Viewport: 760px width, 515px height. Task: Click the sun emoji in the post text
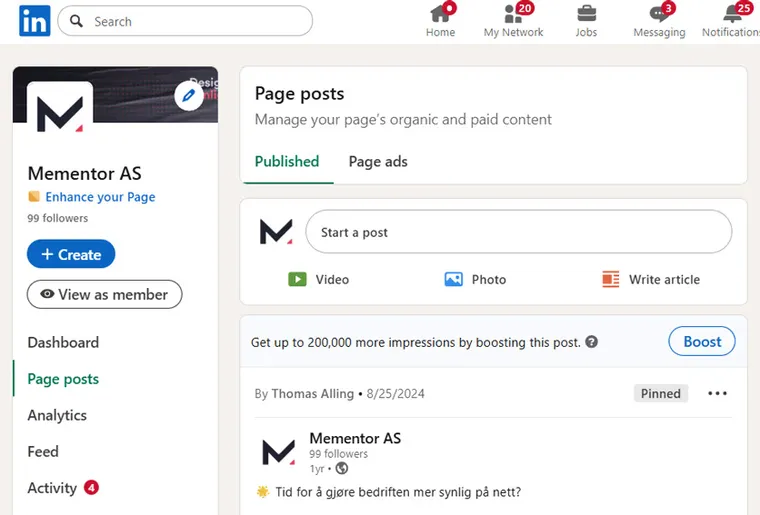pyautogui.click(x=262, y=492)
